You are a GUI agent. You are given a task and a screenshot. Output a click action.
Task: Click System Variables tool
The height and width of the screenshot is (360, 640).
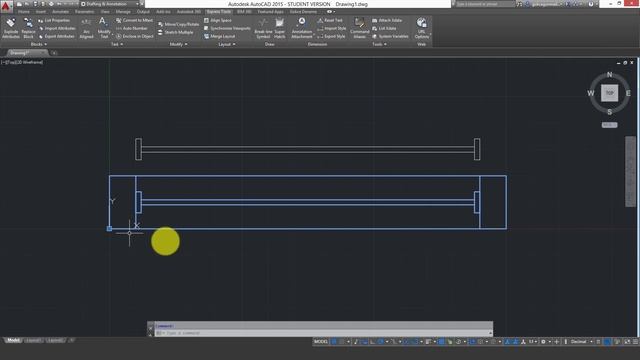390,36
